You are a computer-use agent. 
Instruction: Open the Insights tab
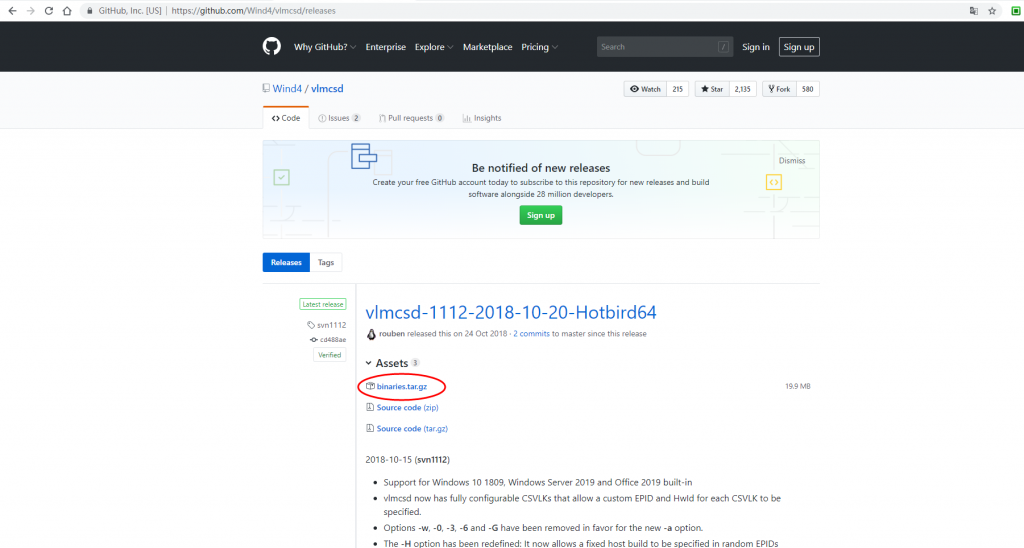(x=482, y=118)
